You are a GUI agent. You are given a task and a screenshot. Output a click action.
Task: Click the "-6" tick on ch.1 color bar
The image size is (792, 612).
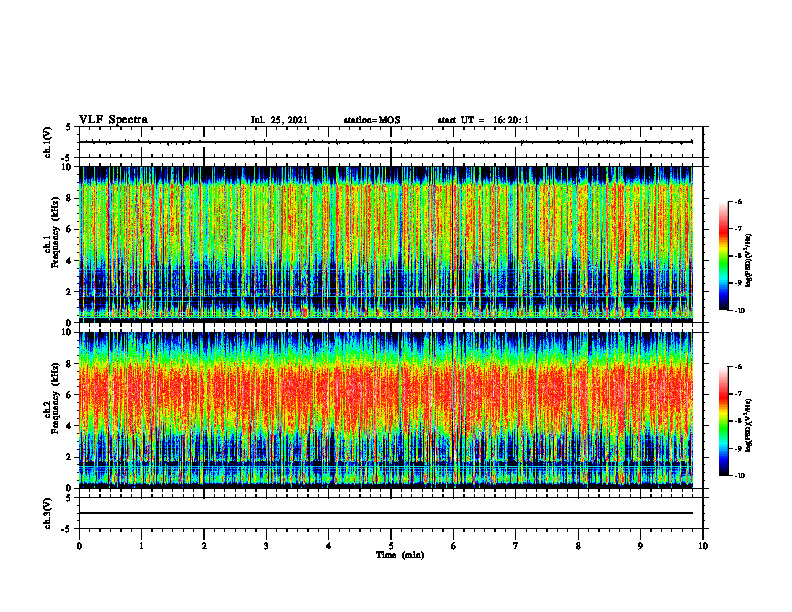pyautogui.click(x=738, y=201)
